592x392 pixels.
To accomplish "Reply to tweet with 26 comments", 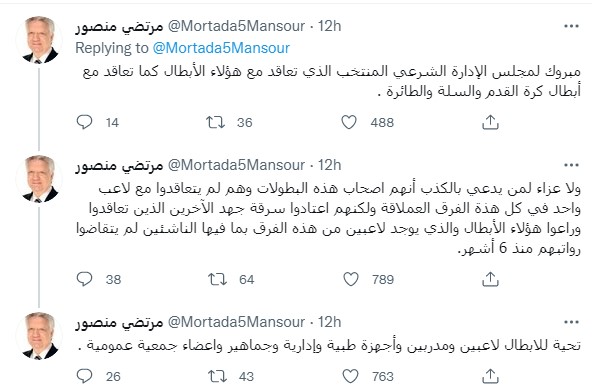I will 84,376.
